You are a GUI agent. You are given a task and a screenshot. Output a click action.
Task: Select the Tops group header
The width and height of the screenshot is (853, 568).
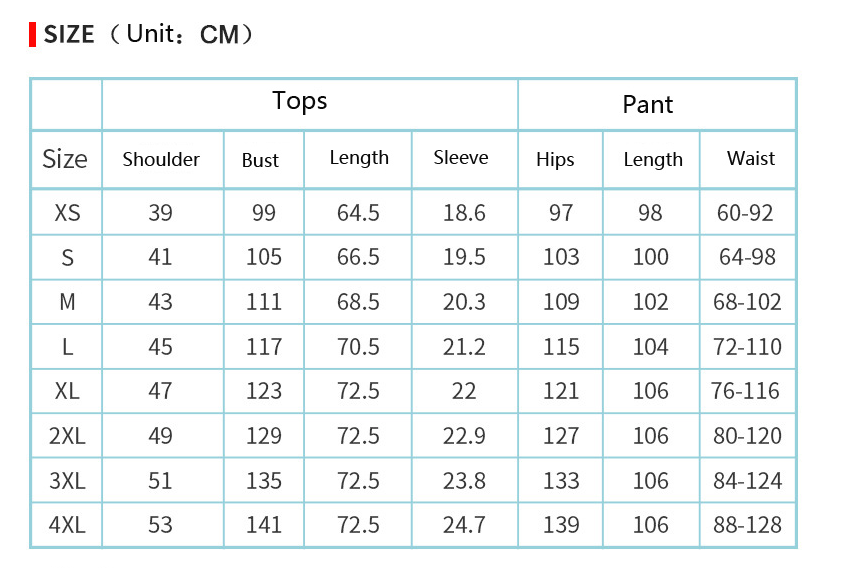point(300,101)
